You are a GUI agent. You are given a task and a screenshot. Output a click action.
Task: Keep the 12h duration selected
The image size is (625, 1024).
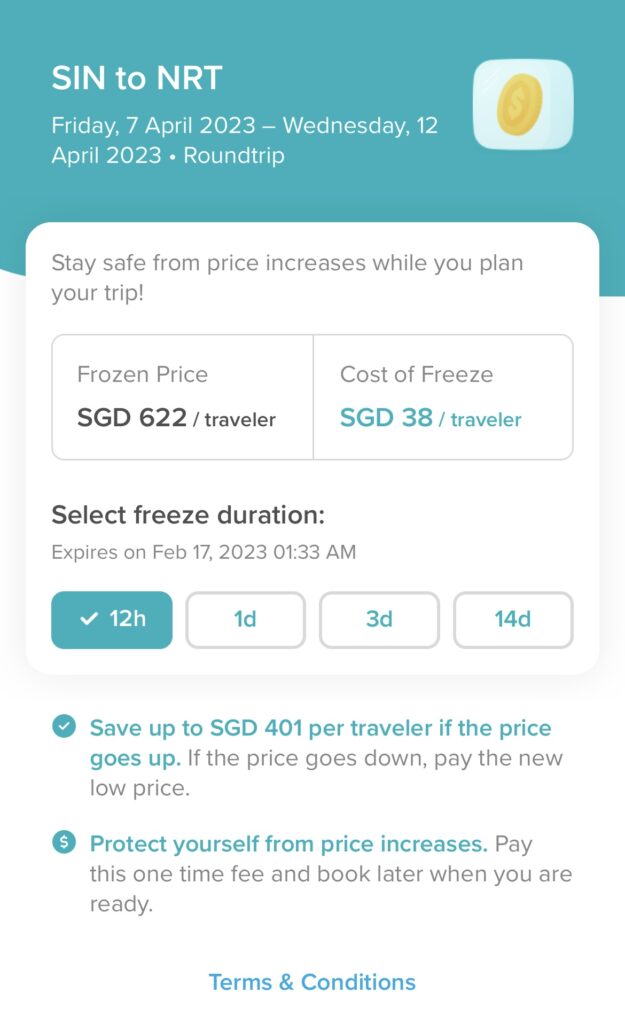pyautogui.click(x=111, y=620)
